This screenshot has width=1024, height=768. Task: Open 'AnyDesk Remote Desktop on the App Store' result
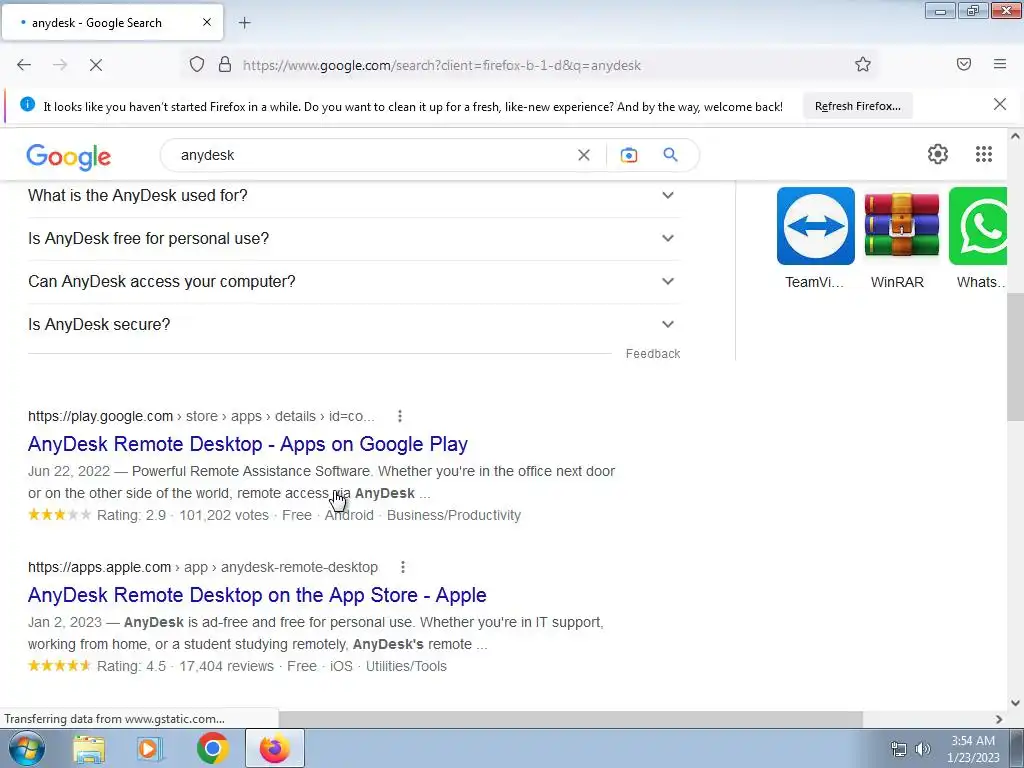257,595
